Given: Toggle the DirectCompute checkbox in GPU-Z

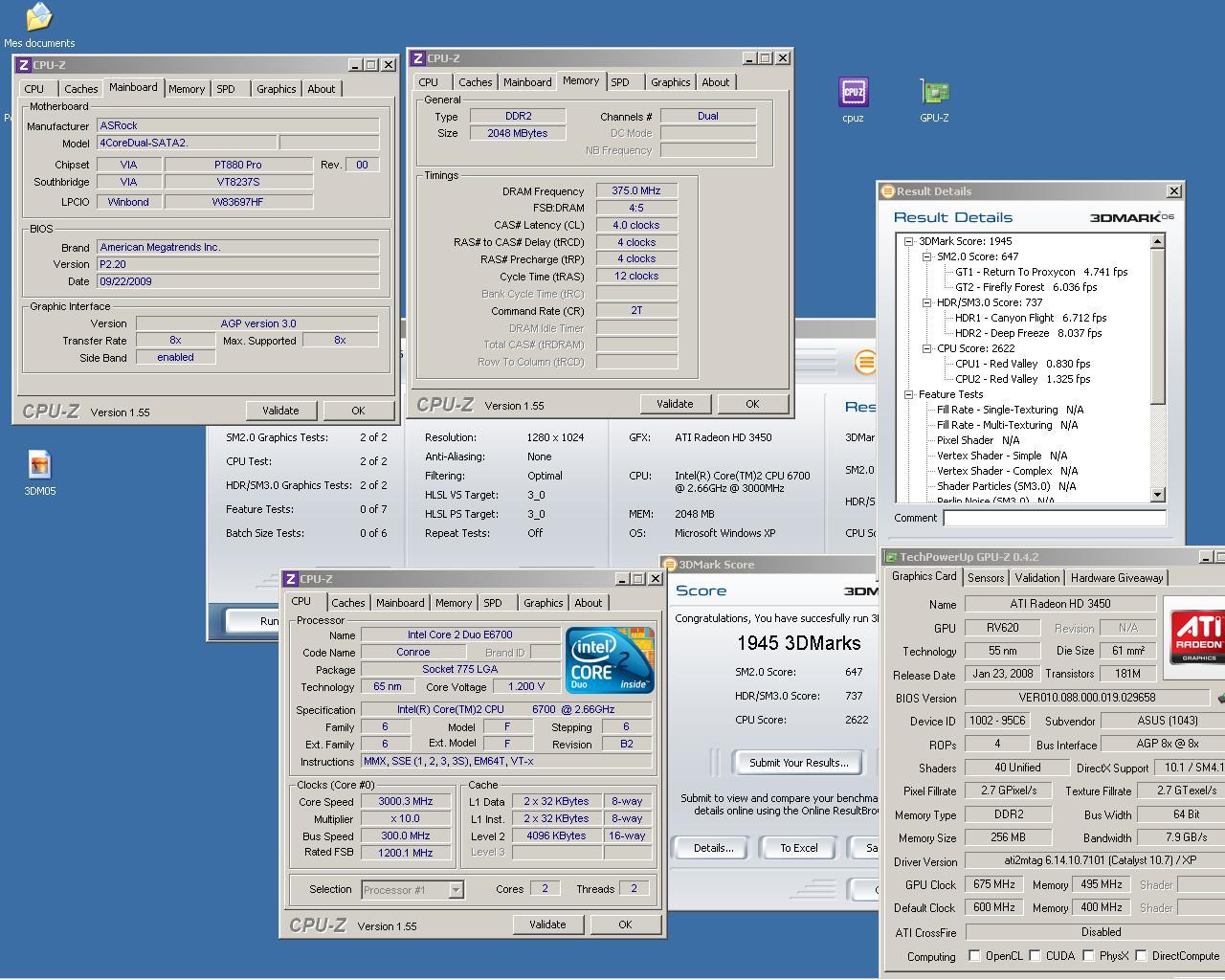Looking at the screenshot, I should pos(1141,955).
